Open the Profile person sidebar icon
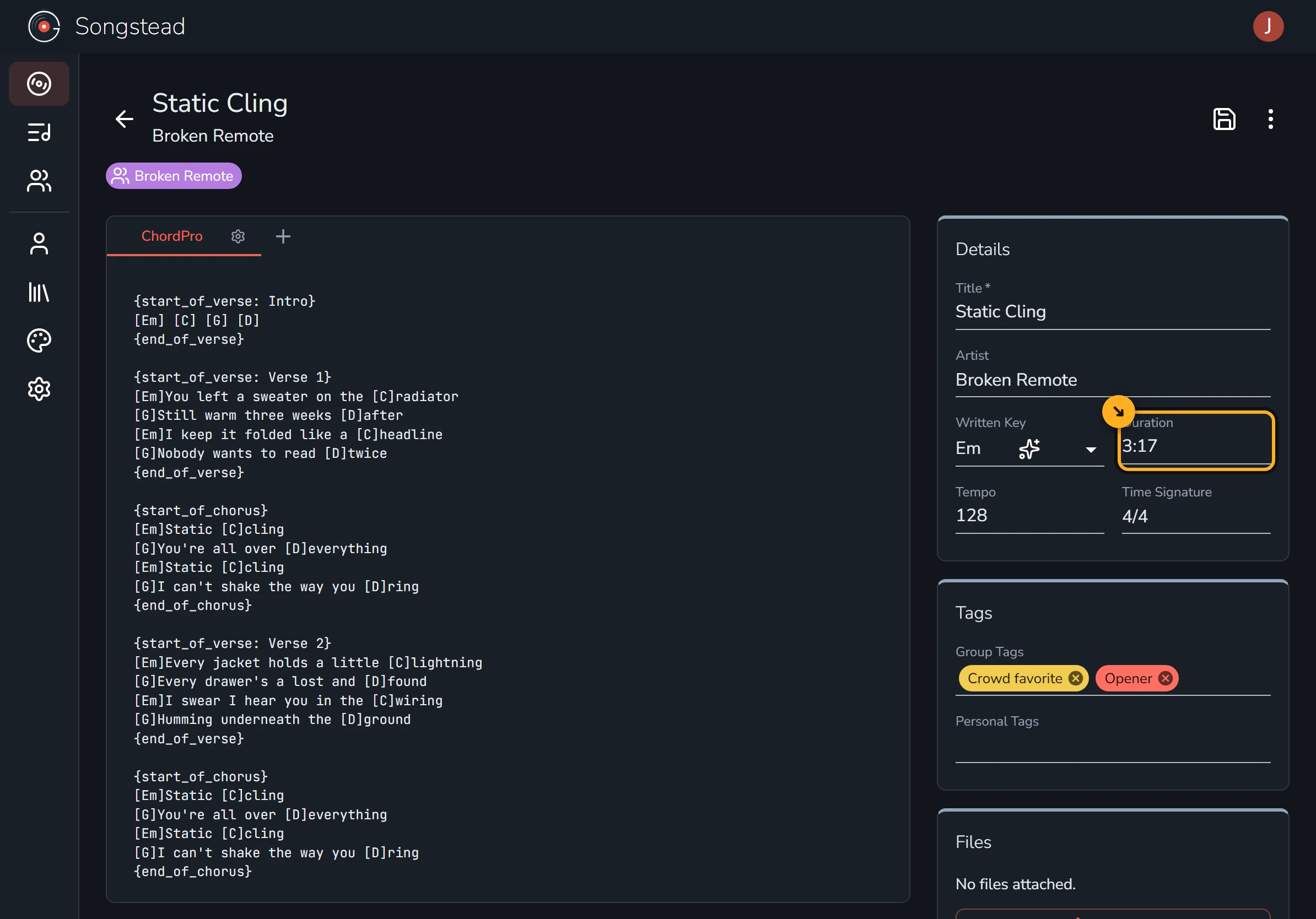The image size is (1316, 919). (x=39, y=244)
